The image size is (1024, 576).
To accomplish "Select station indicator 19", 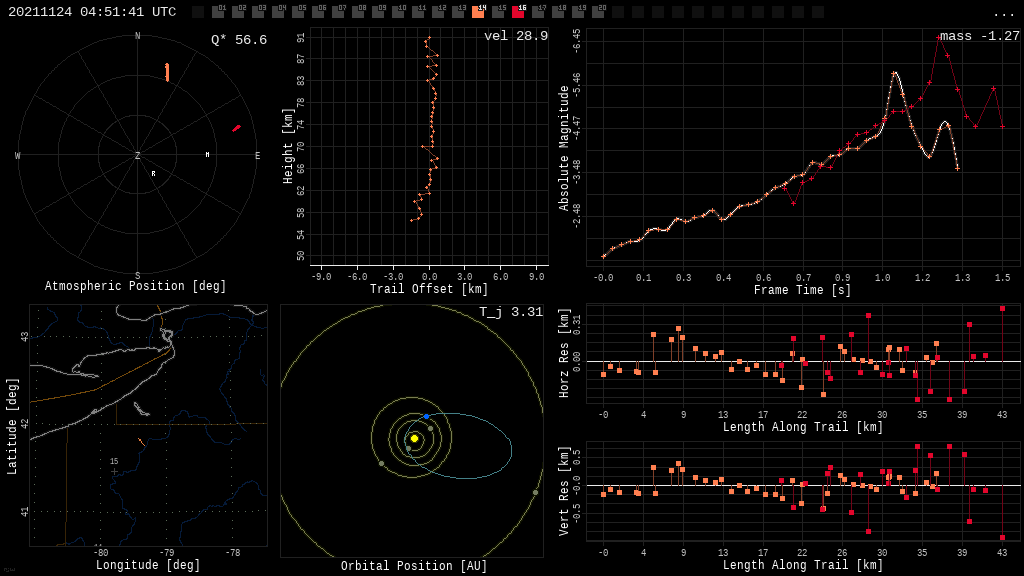I will 578,11.
